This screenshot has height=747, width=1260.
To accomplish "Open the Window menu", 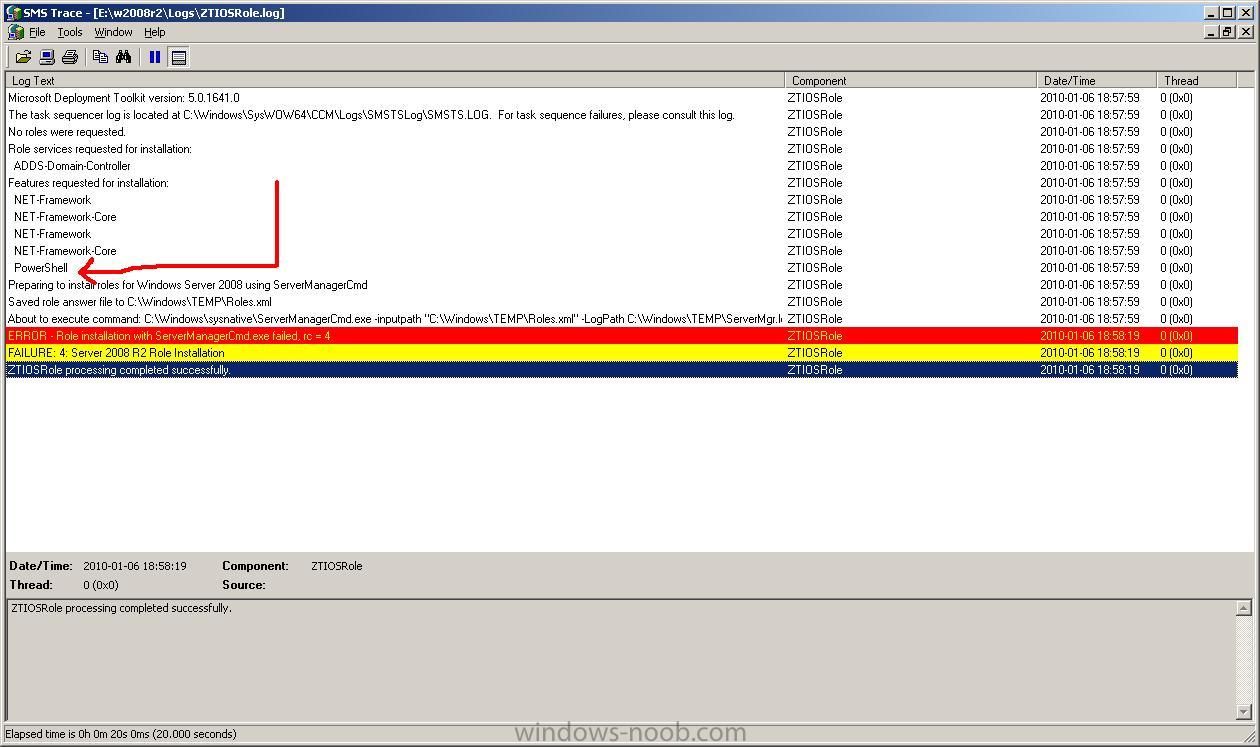I will point(113,32).
